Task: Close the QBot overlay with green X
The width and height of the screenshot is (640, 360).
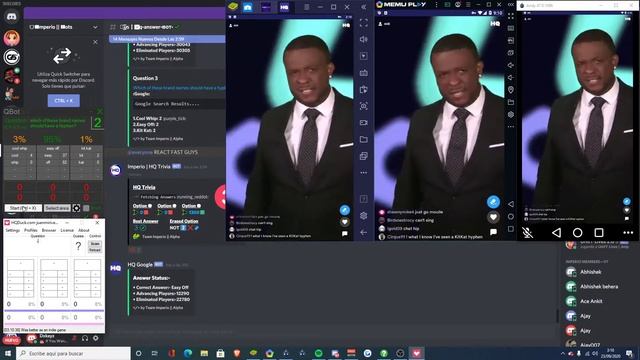Action: click(99, 111)
